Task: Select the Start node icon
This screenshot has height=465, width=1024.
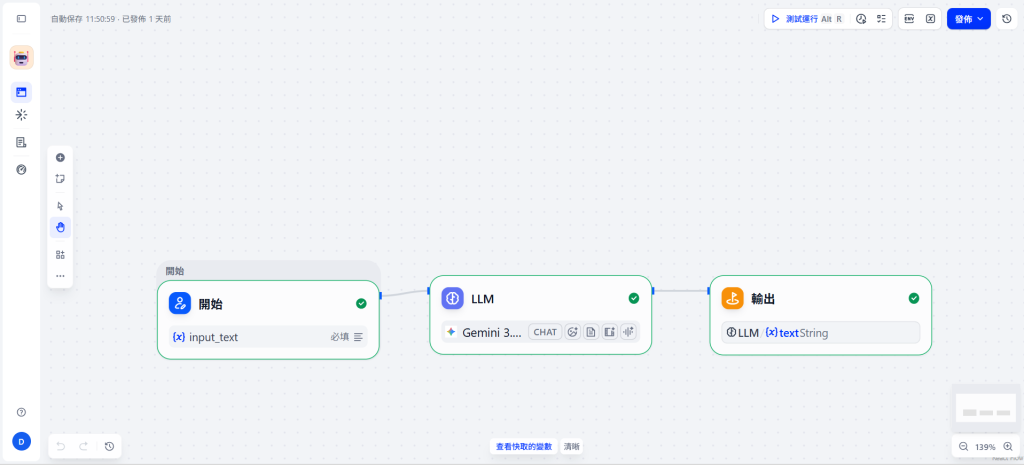Action: (x=180, y=303)
